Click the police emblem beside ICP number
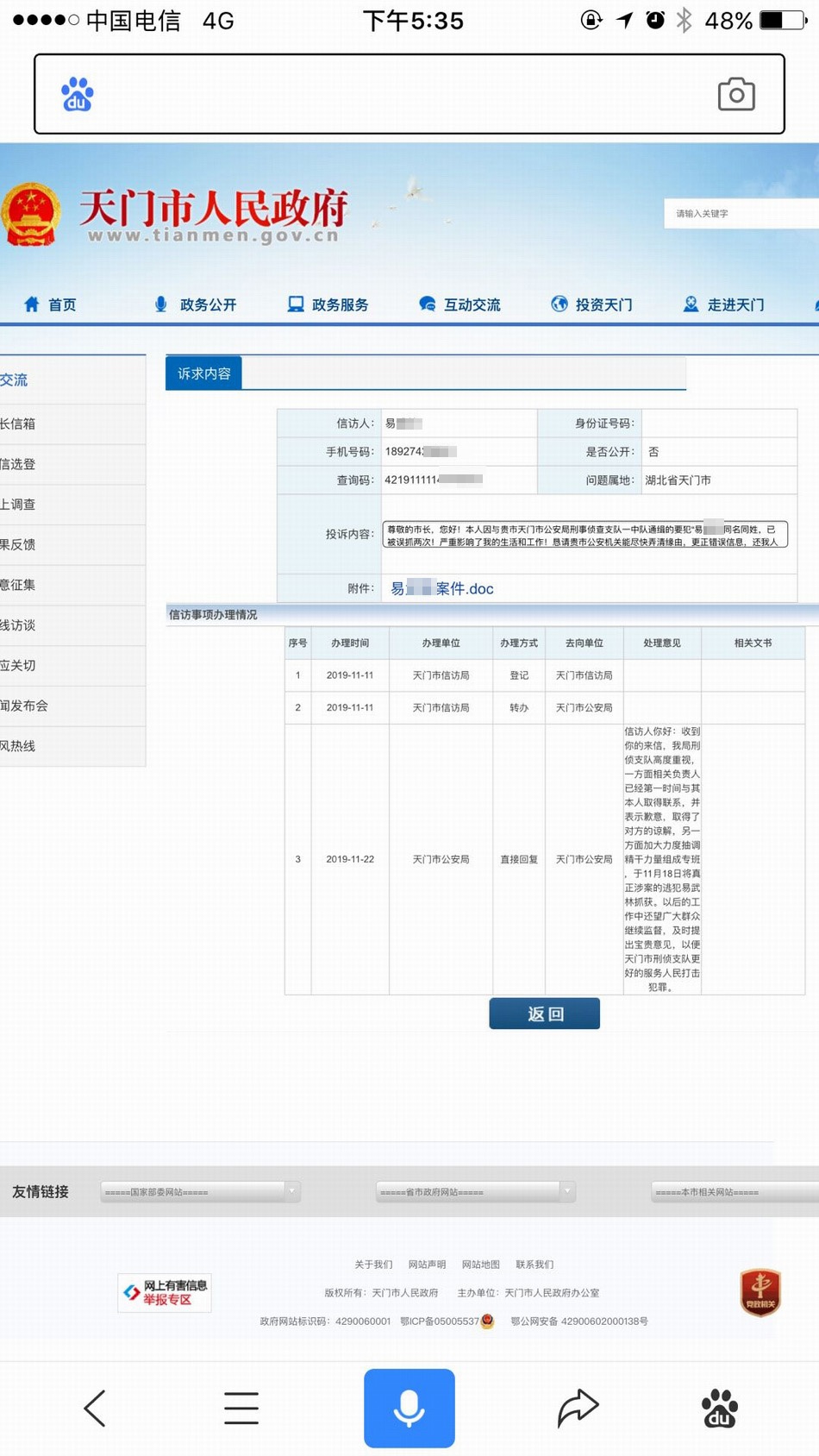 tap(487, 1321)
